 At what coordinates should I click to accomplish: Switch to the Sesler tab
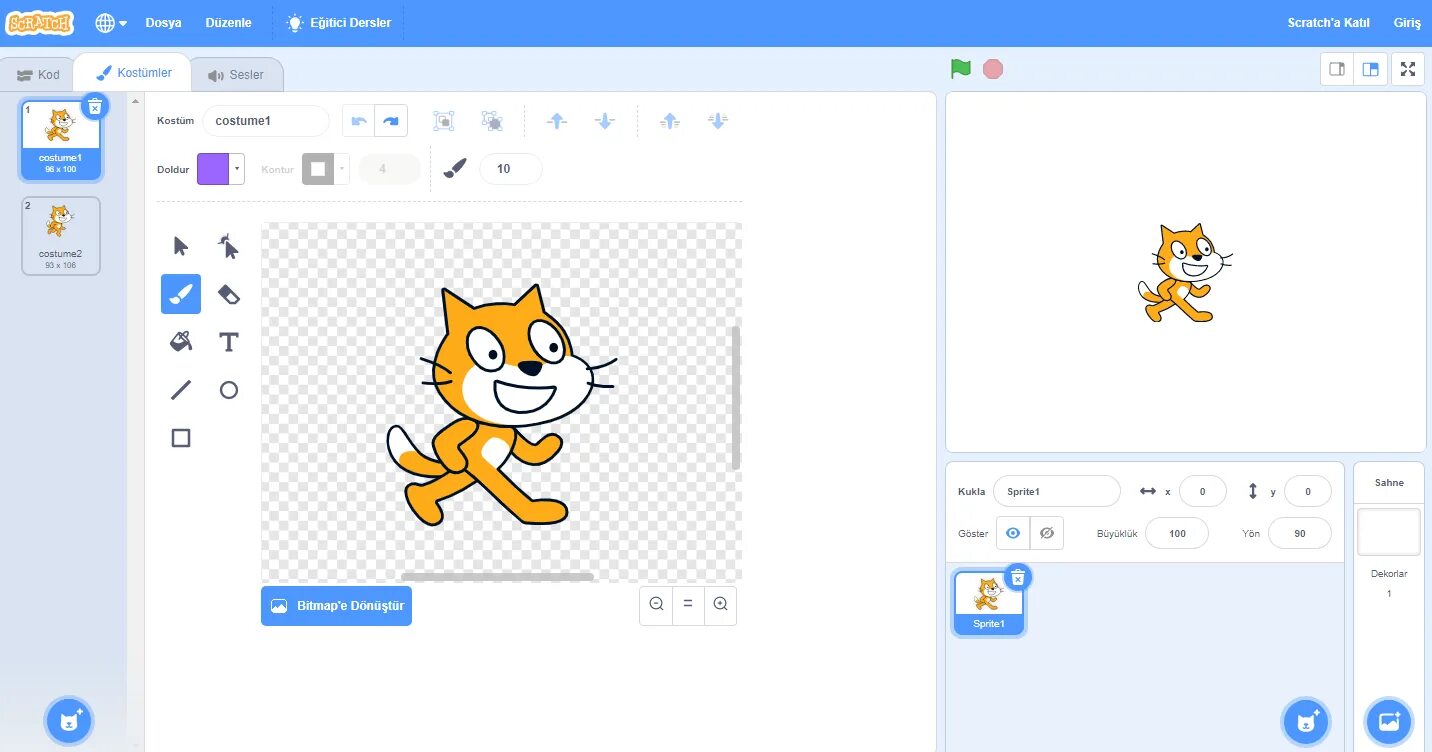pyautogui.click(x=236, y=75)
